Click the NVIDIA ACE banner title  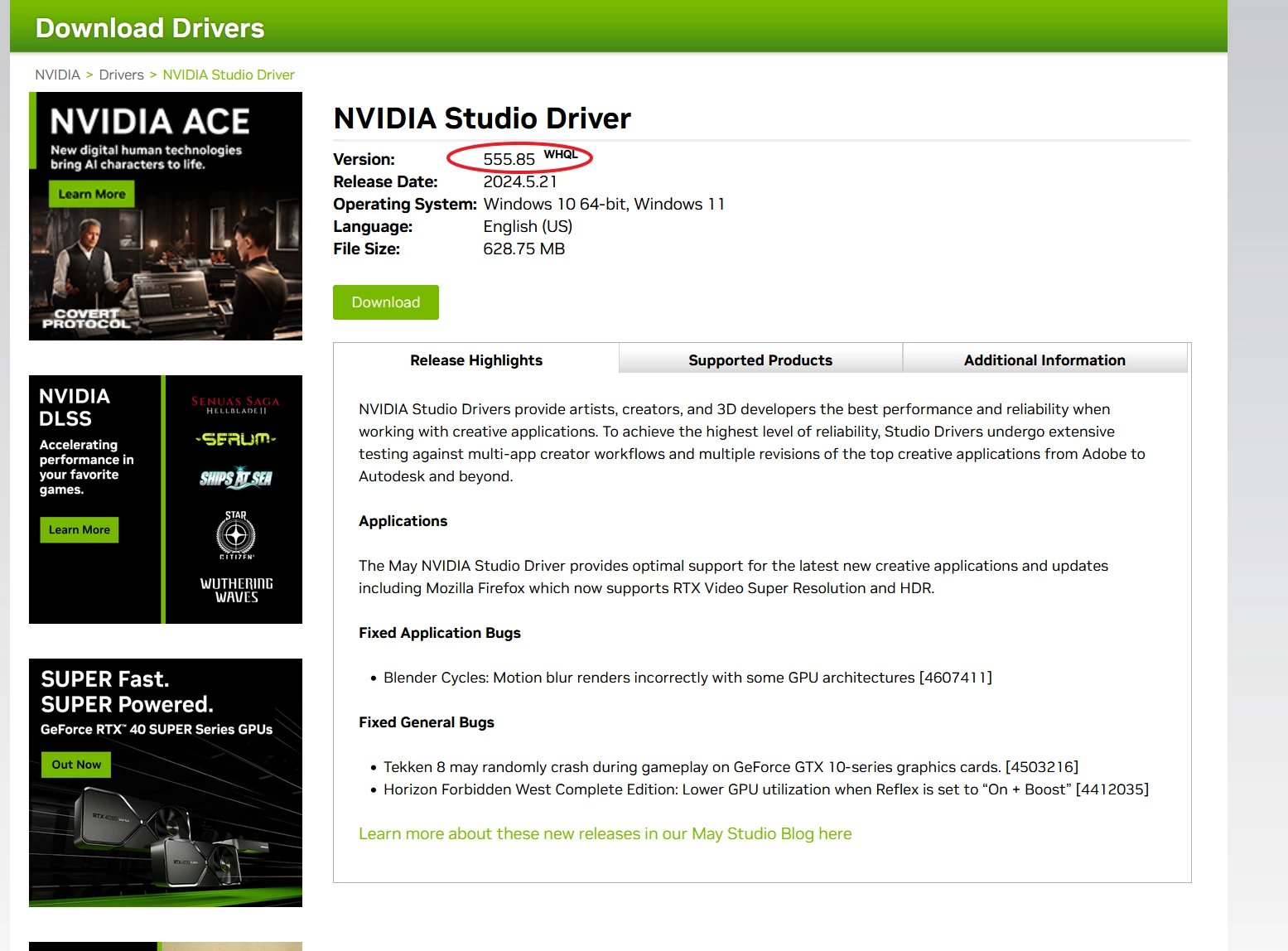(150, 122)
